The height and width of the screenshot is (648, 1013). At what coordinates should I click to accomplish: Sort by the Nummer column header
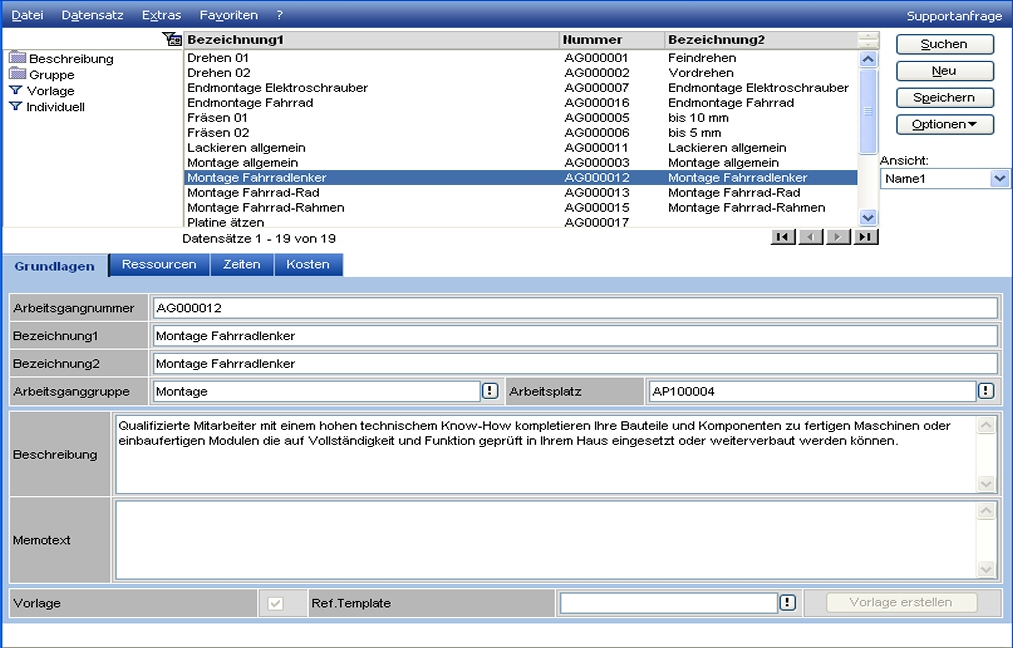[x=612, y=40]
